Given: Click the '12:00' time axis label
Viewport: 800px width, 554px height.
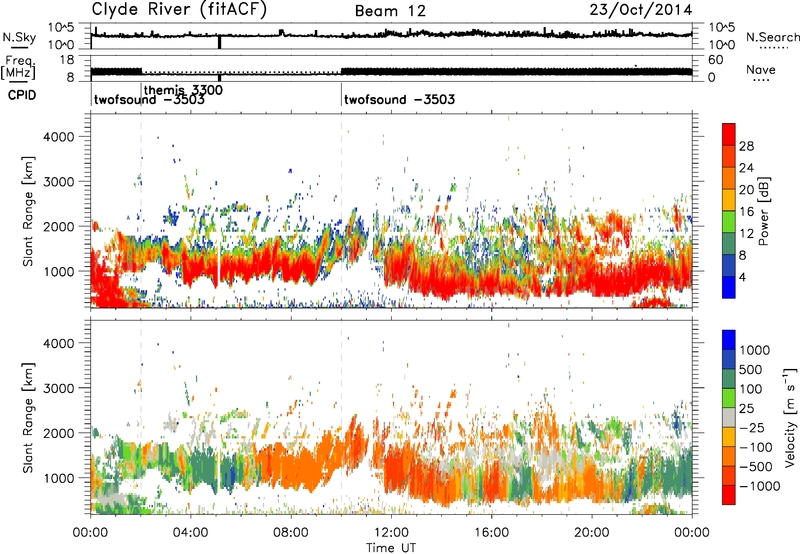Looking at the screenshot, I should pos(391,533).
